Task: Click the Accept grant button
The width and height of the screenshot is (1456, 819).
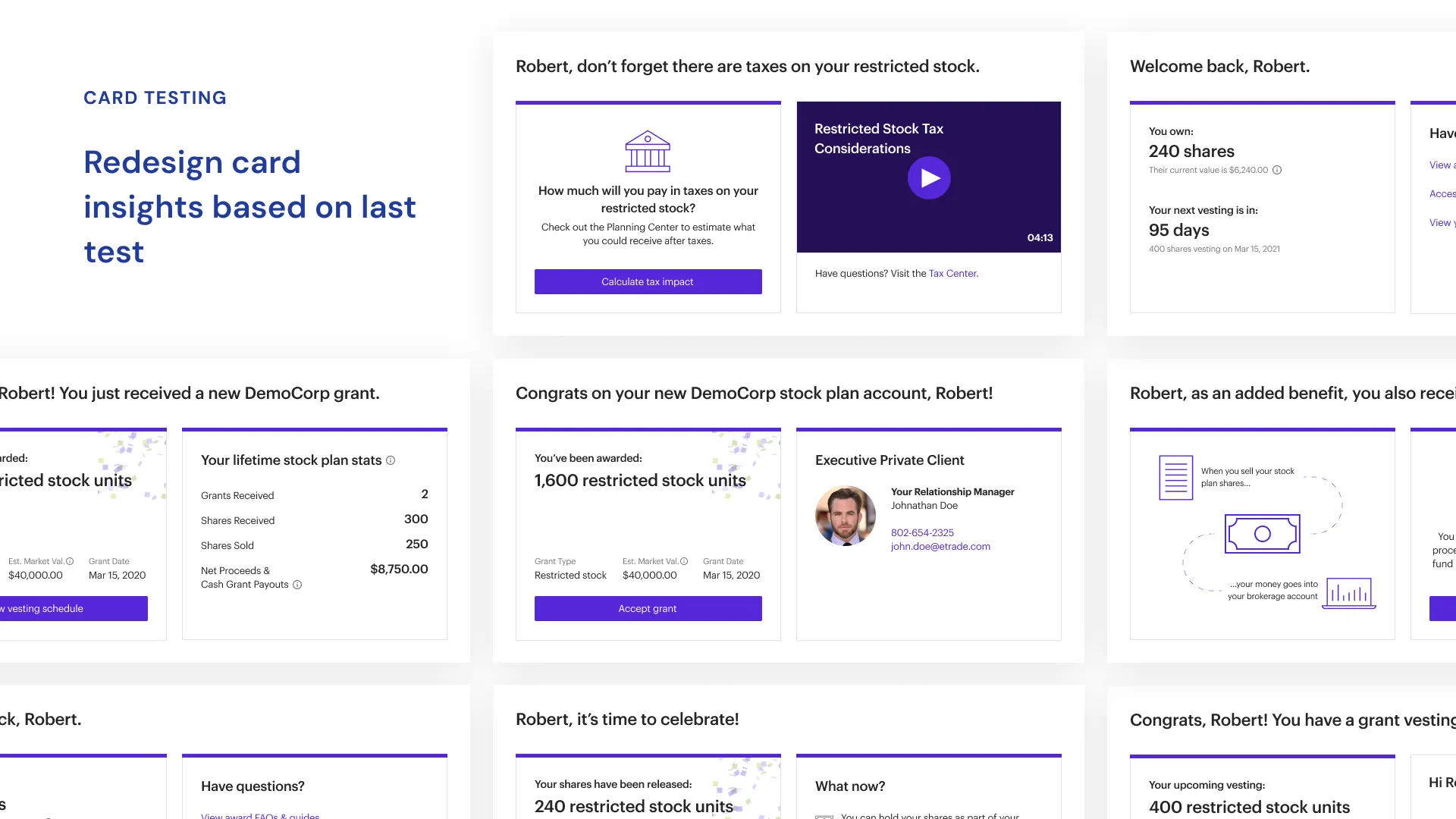Action: point(648,609)
